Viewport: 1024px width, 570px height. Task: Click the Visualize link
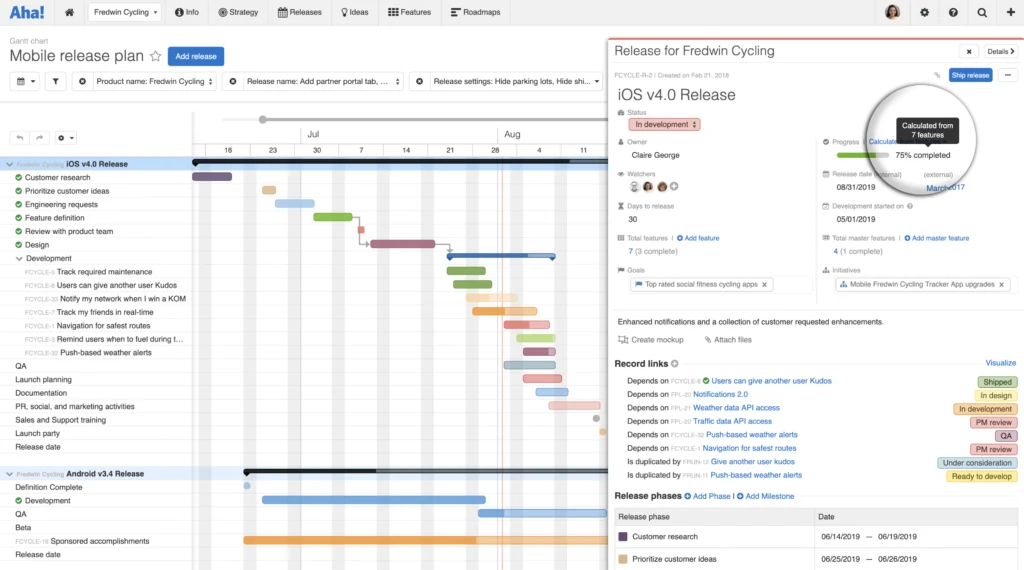(x=1000, y=363)
